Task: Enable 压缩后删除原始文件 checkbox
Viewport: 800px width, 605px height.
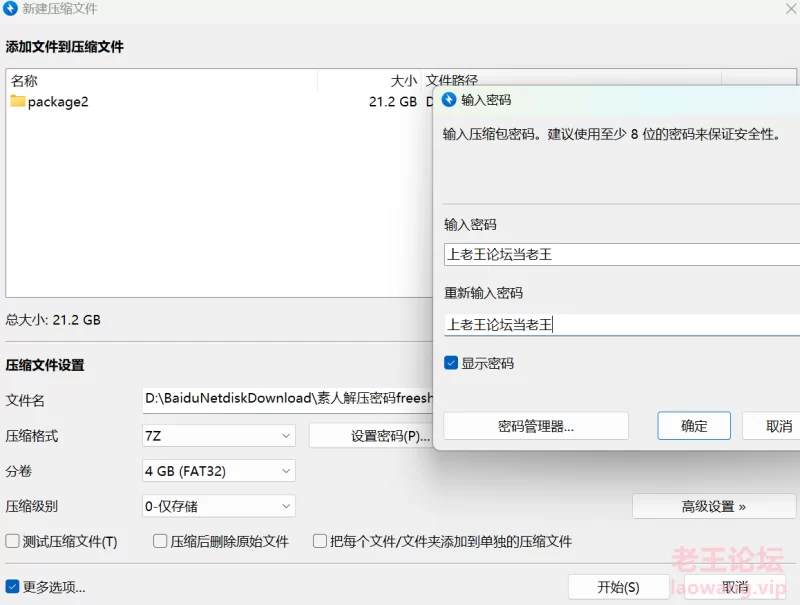Action: click(x=160, y=541)
